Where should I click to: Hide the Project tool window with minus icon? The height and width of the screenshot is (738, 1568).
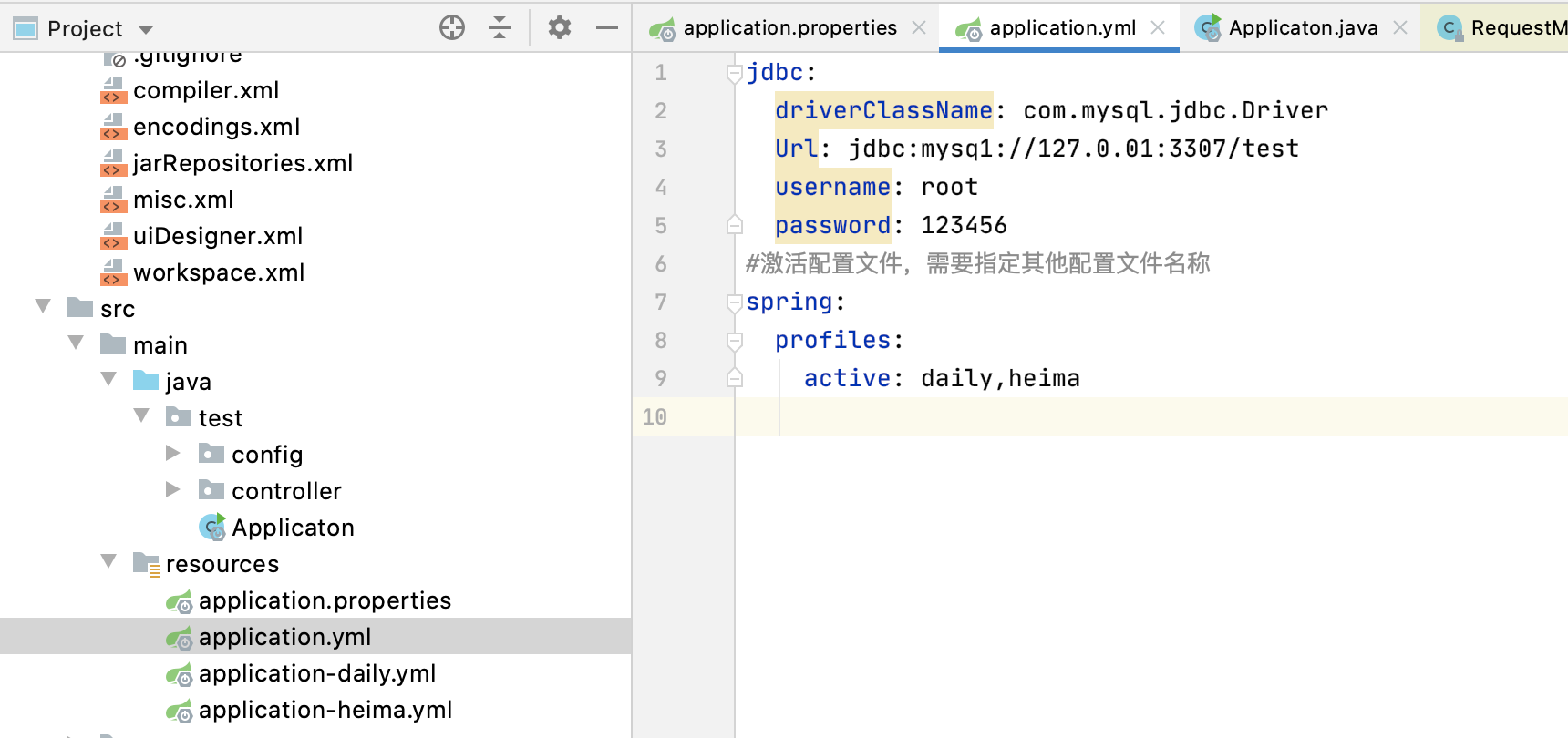pyautogui.click(x=607, y=28)
